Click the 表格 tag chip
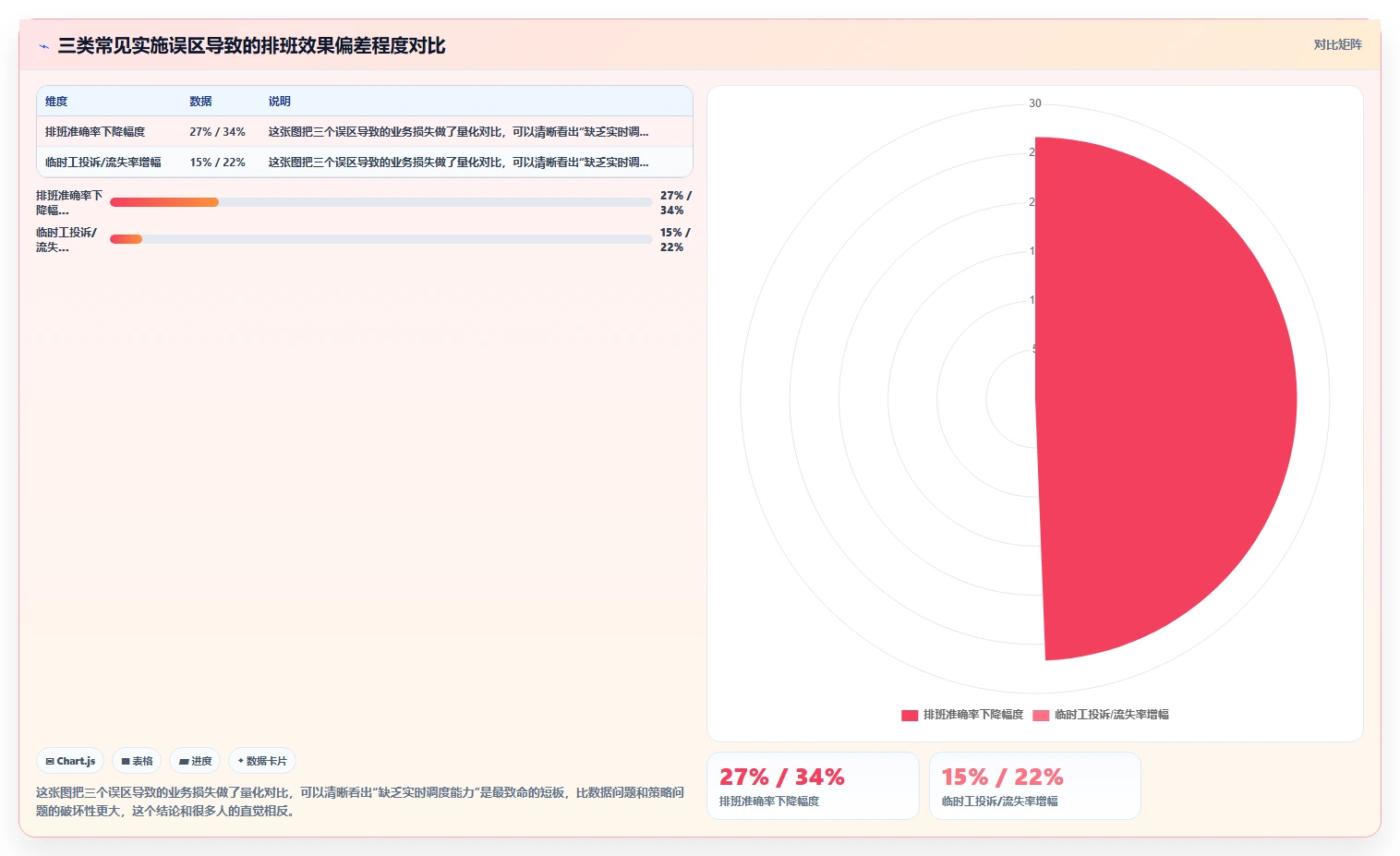The image size is (1400, 856). [137, 761]
